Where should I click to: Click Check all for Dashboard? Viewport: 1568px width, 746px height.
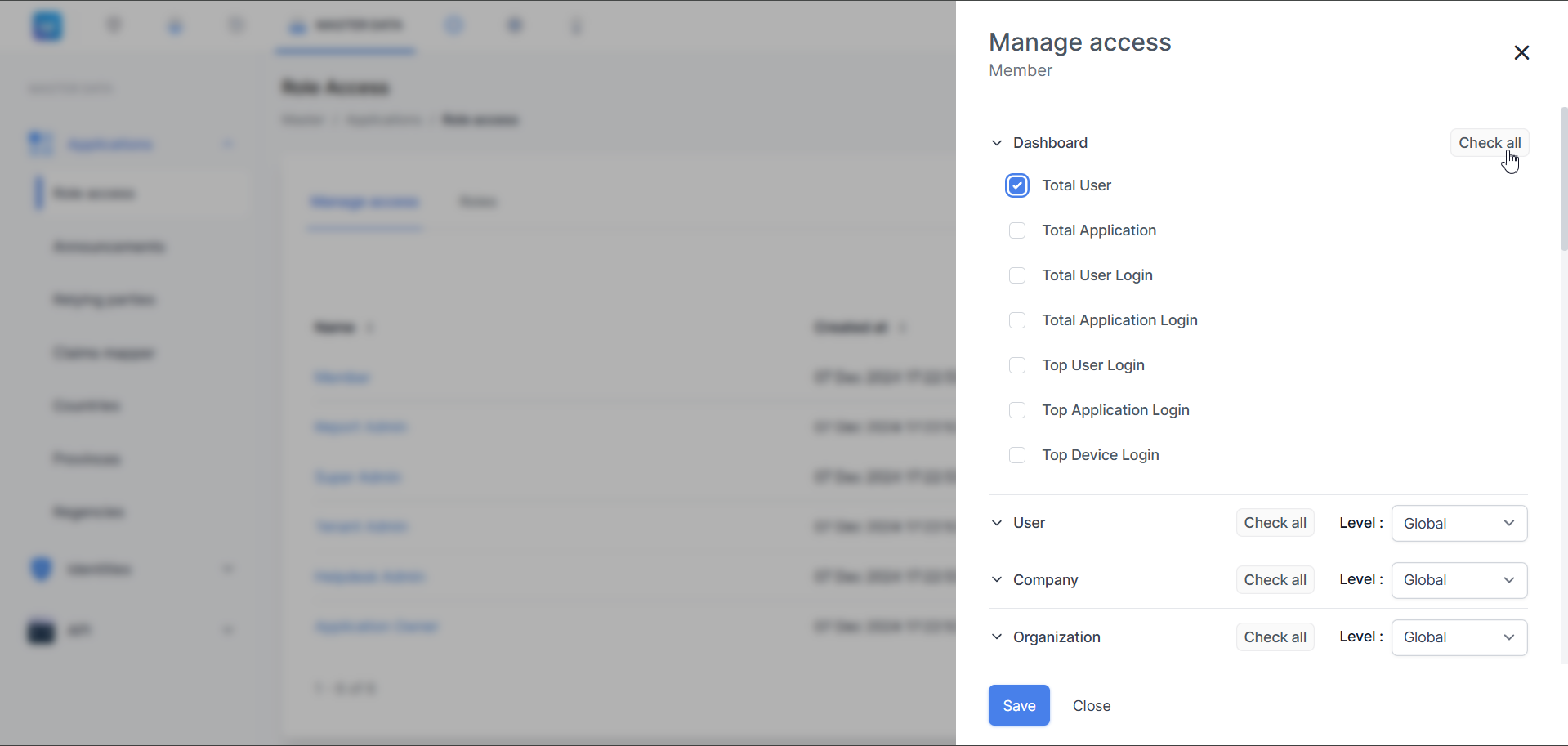click(1490, 143)
